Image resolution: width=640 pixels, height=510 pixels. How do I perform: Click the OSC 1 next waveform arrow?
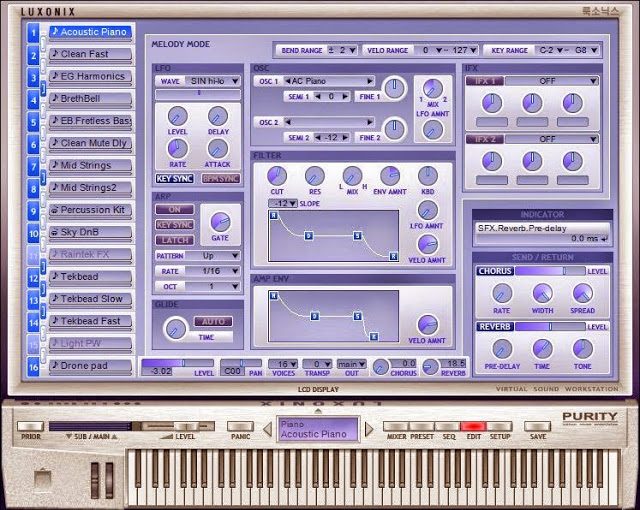pyautogui.click(x=370, y=81)
